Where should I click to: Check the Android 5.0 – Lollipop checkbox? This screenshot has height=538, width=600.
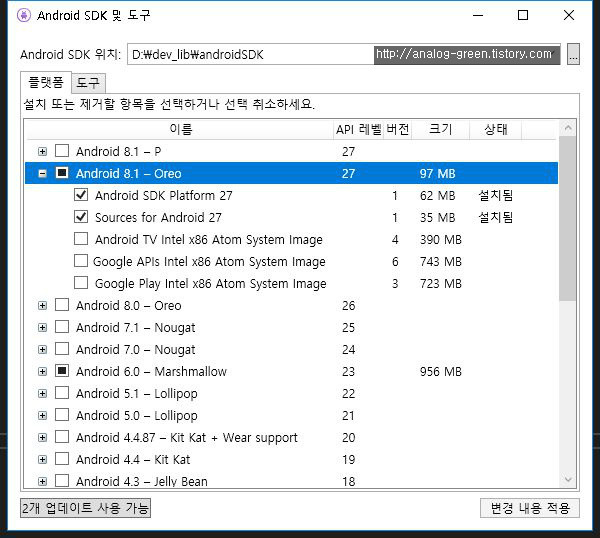coord(62,415)
